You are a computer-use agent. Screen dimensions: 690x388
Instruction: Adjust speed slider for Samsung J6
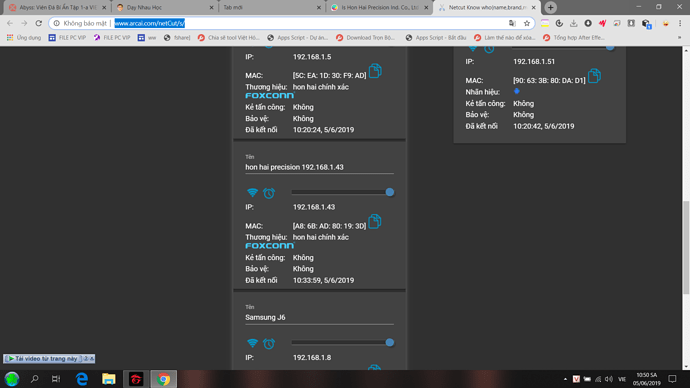tap(342, 343)
